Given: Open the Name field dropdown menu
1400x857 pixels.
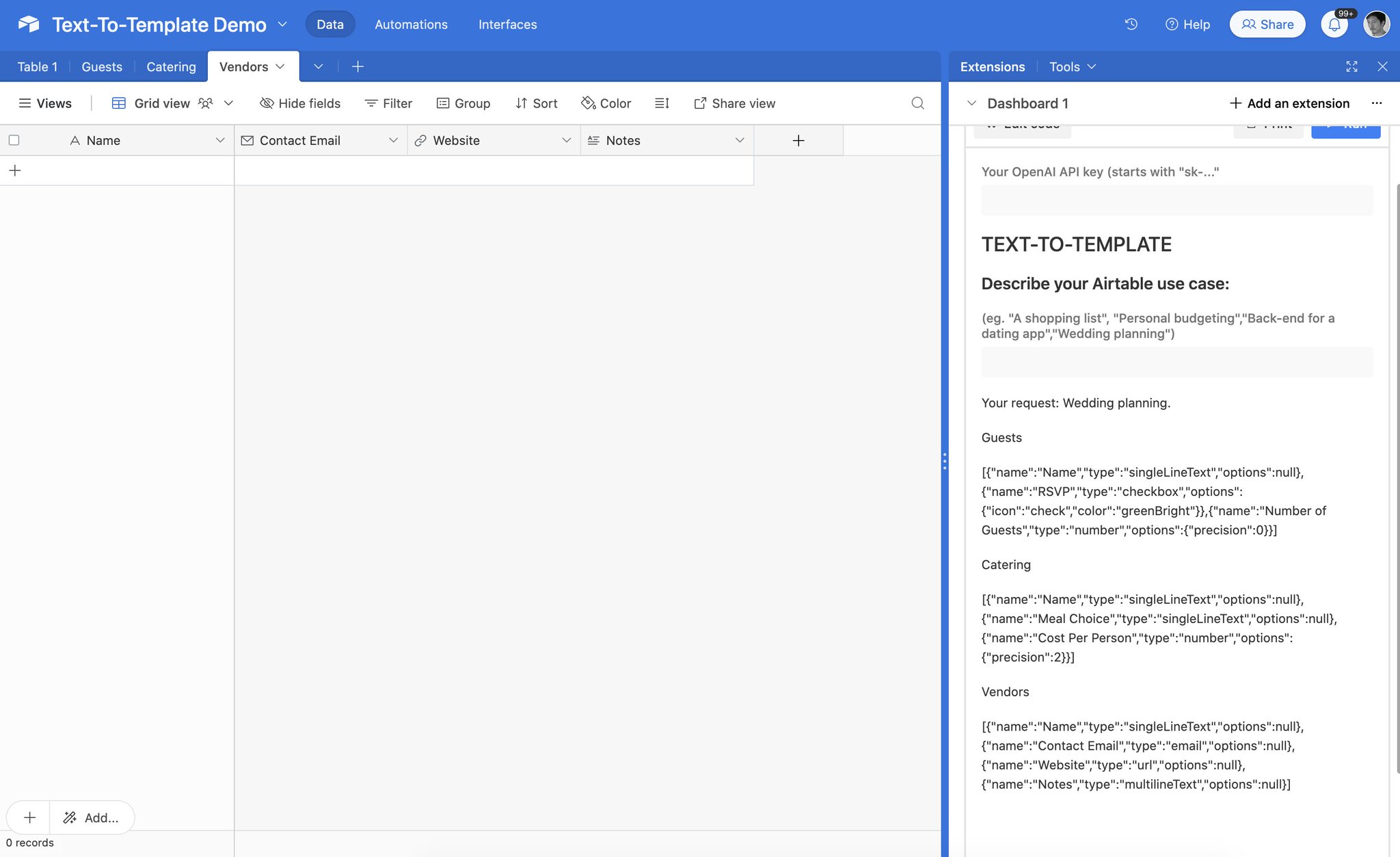Looking at the screenshot, I should (x=220, y=140).
